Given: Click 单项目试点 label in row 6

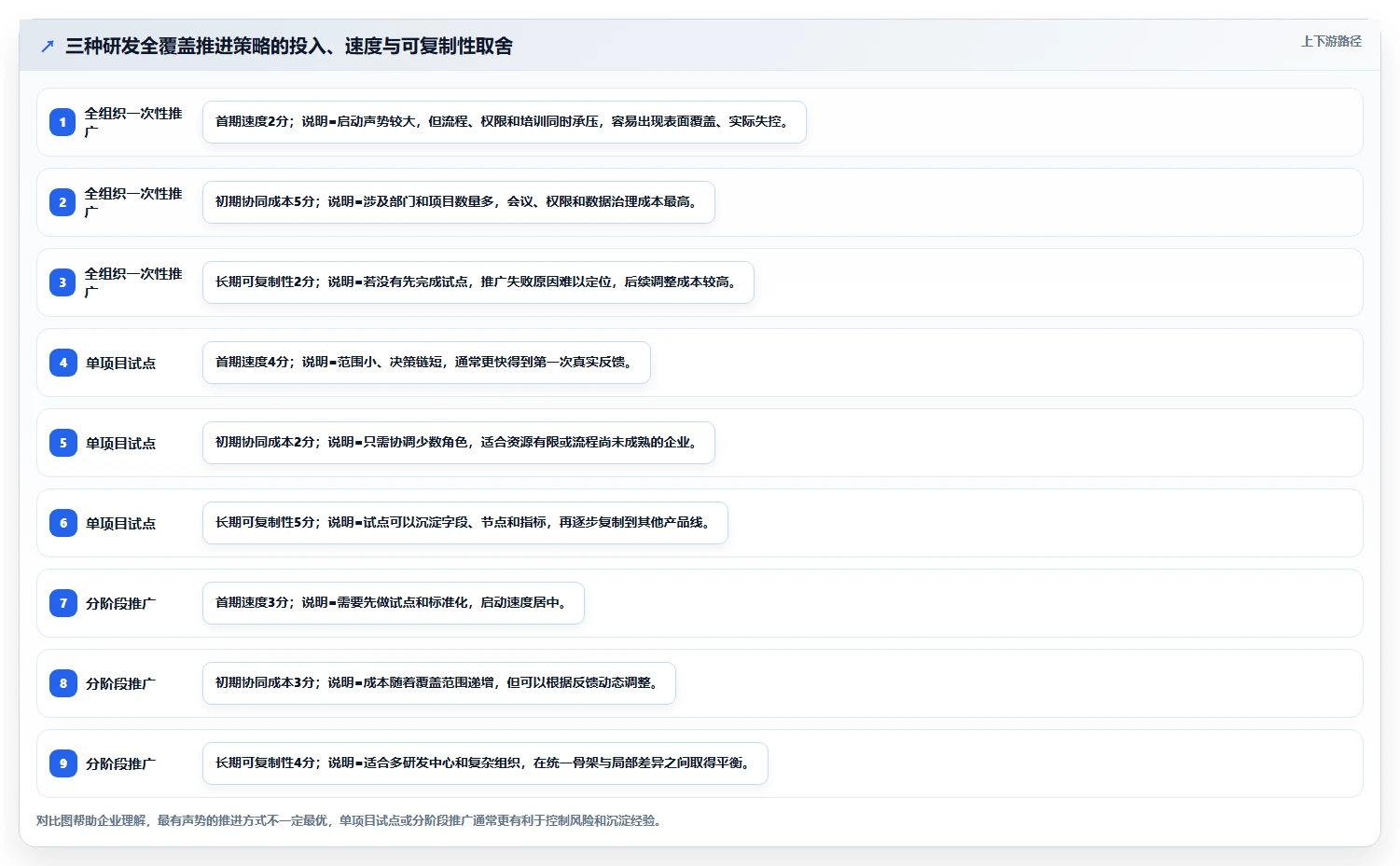Looking at the screenshot, I should tap(120, 524).
